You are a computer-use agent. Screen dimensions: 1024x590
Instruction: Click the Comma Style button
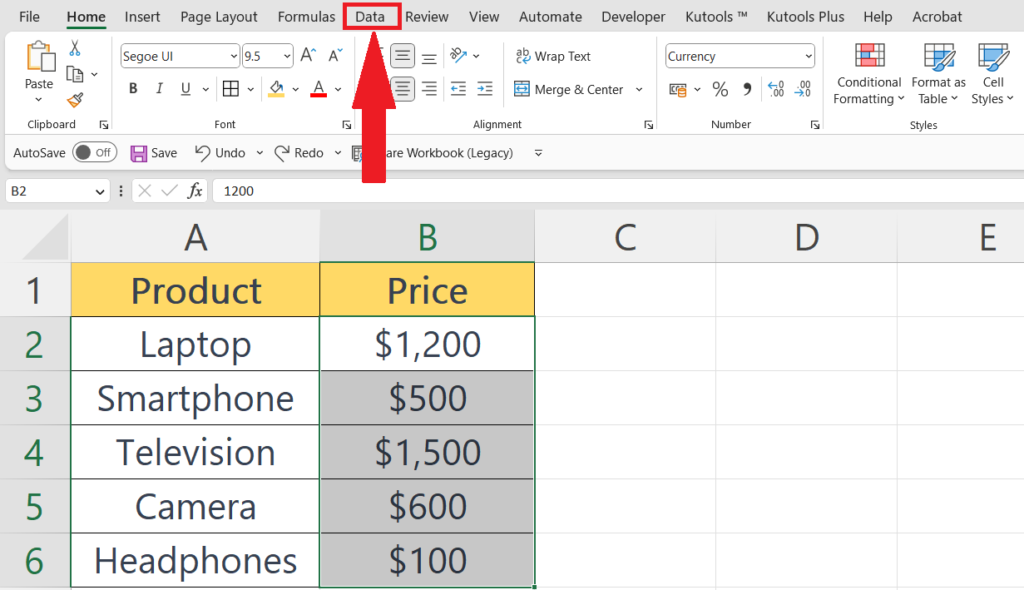[x=746, y=90]
